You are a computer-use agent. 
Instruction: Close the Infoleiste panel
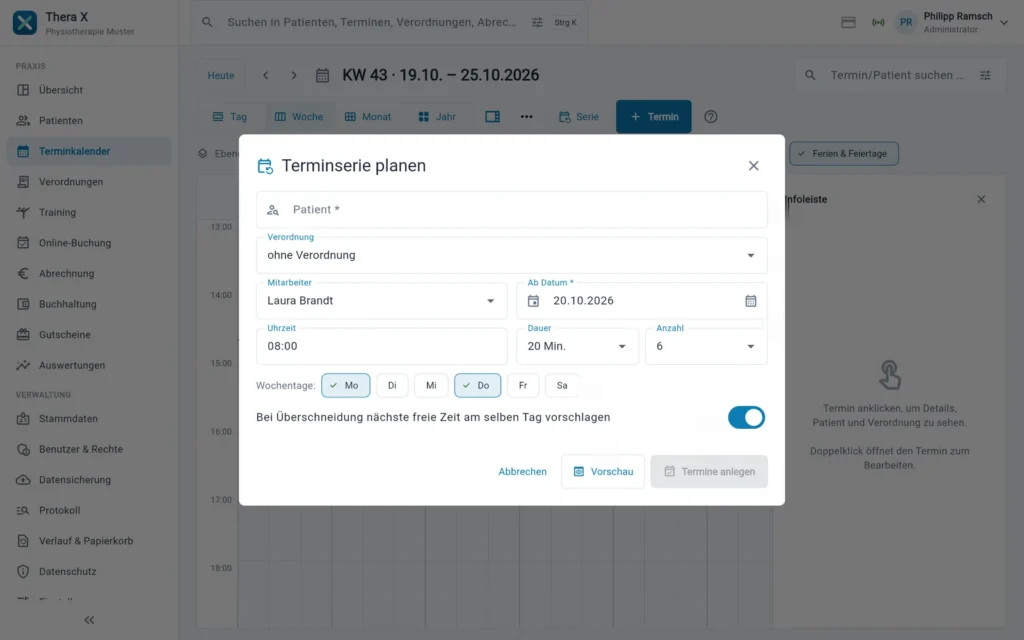point(981,199)
